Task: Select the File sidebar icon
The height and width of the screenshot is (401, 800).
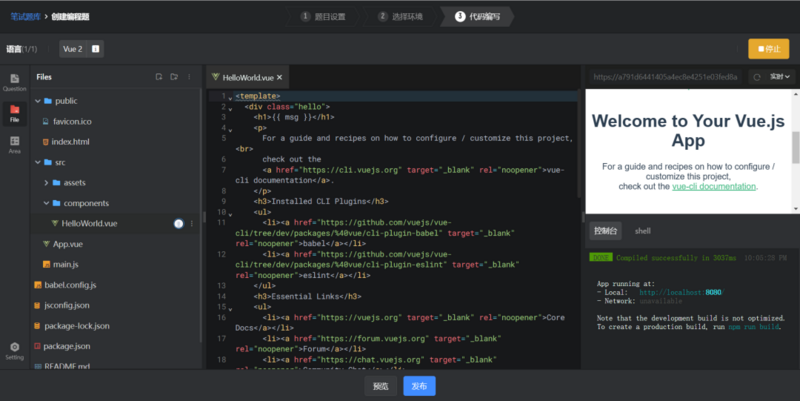Action: pyautogui.click(x=14, y=113)
